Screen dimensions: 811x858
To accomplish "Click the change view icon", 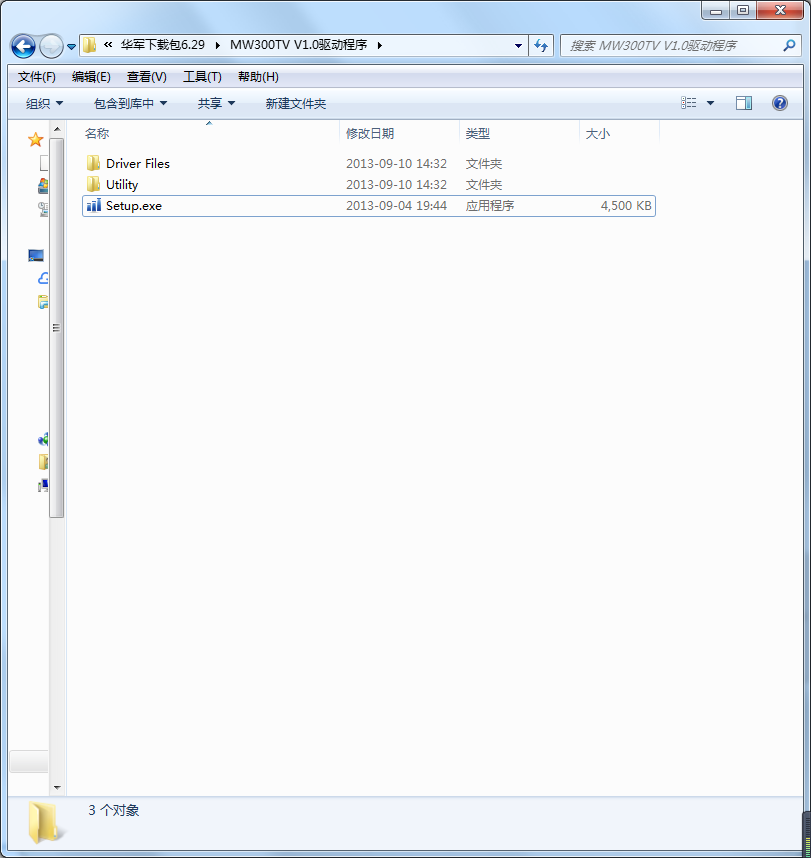I will point(689,103).
